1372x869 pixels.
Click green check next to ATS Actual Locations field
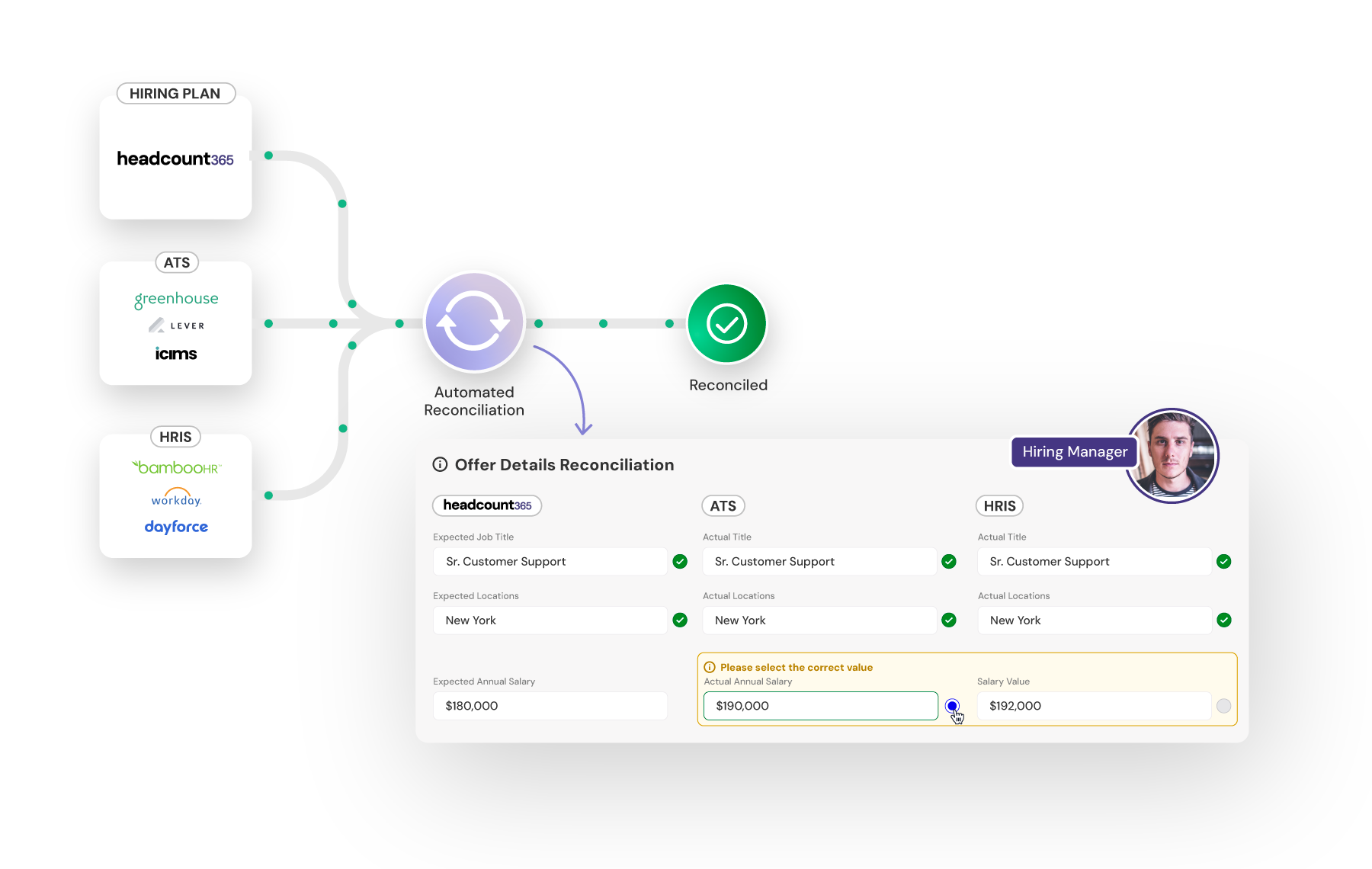click(x=949, y=620)
